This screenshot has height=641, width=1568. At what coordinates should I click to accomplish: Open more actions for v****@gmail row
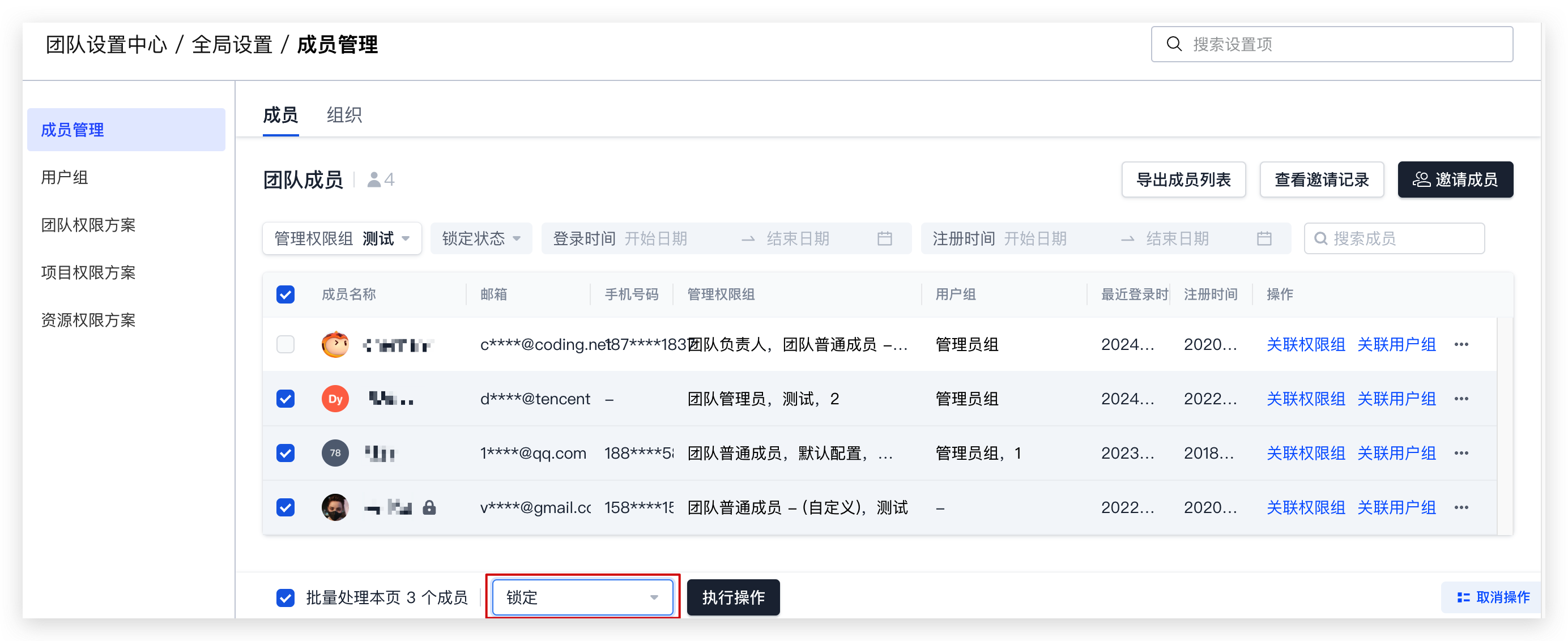(x=1461, y=507)
